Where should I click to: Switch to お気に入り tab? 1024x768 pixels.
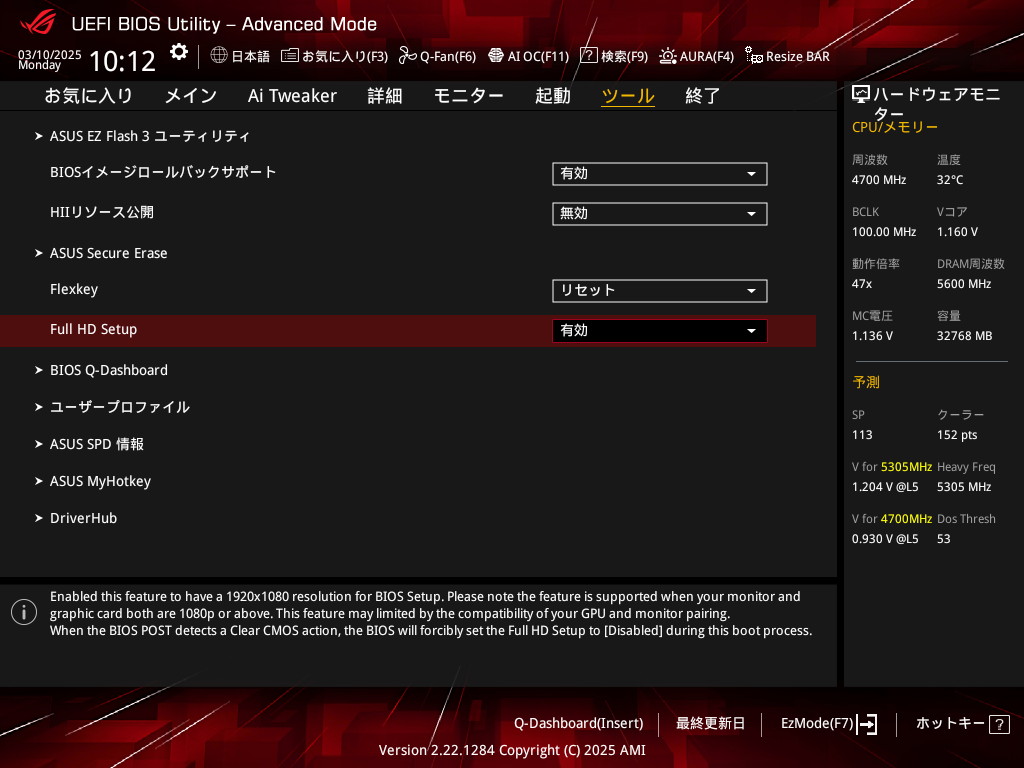click(89, 96)
